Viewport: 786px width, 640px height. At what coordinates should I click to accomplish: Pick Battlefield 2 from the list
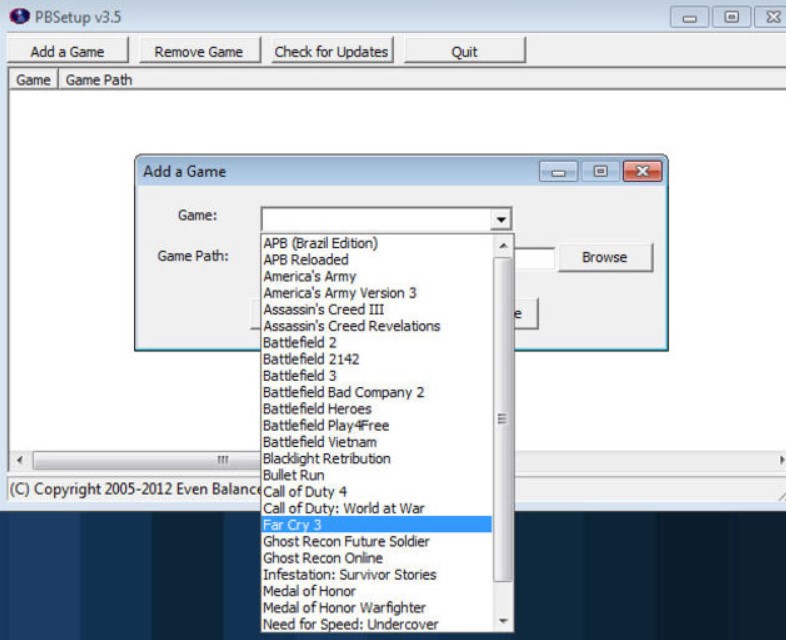pos(376,342)
